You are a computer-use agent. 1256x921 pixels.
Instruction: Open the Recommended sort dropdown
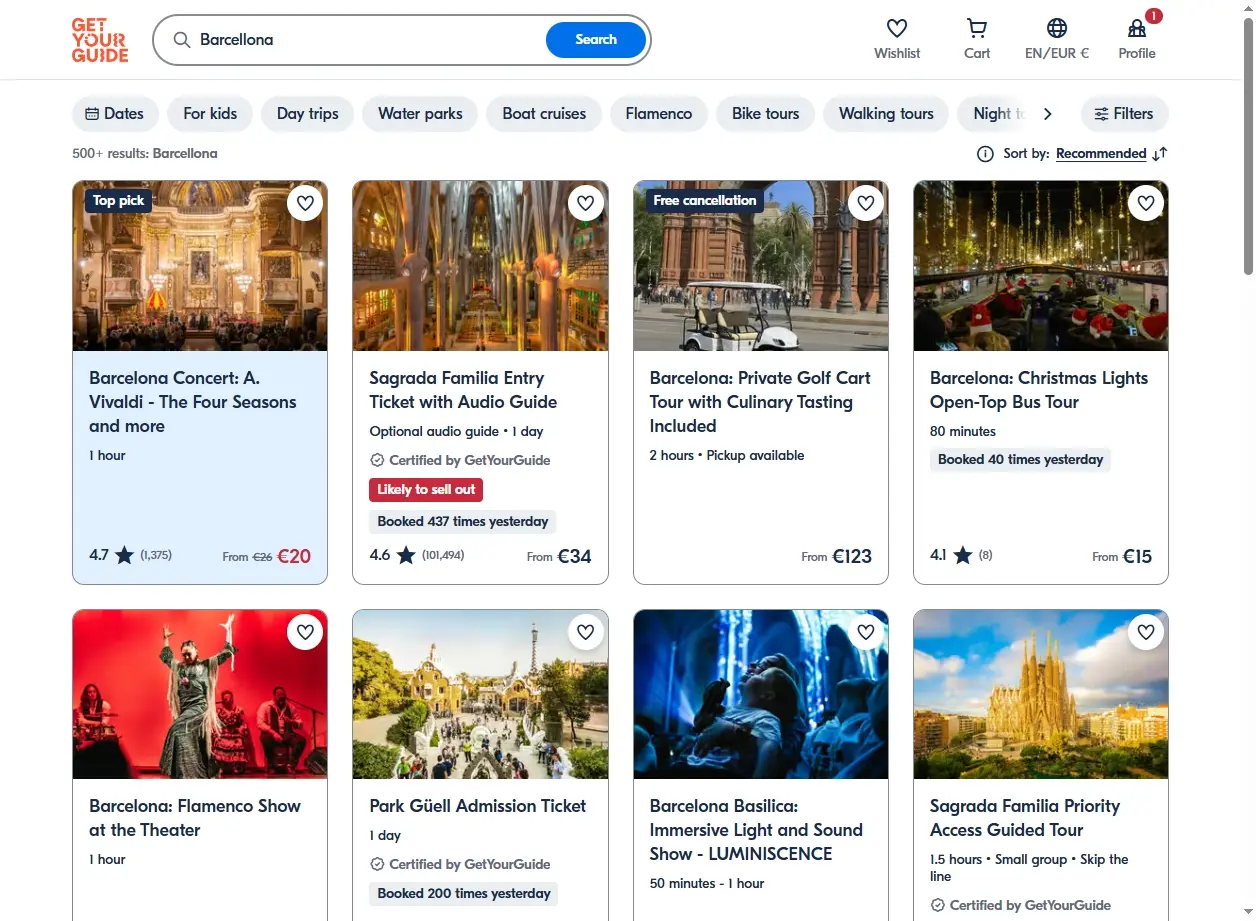(1101, 154)
